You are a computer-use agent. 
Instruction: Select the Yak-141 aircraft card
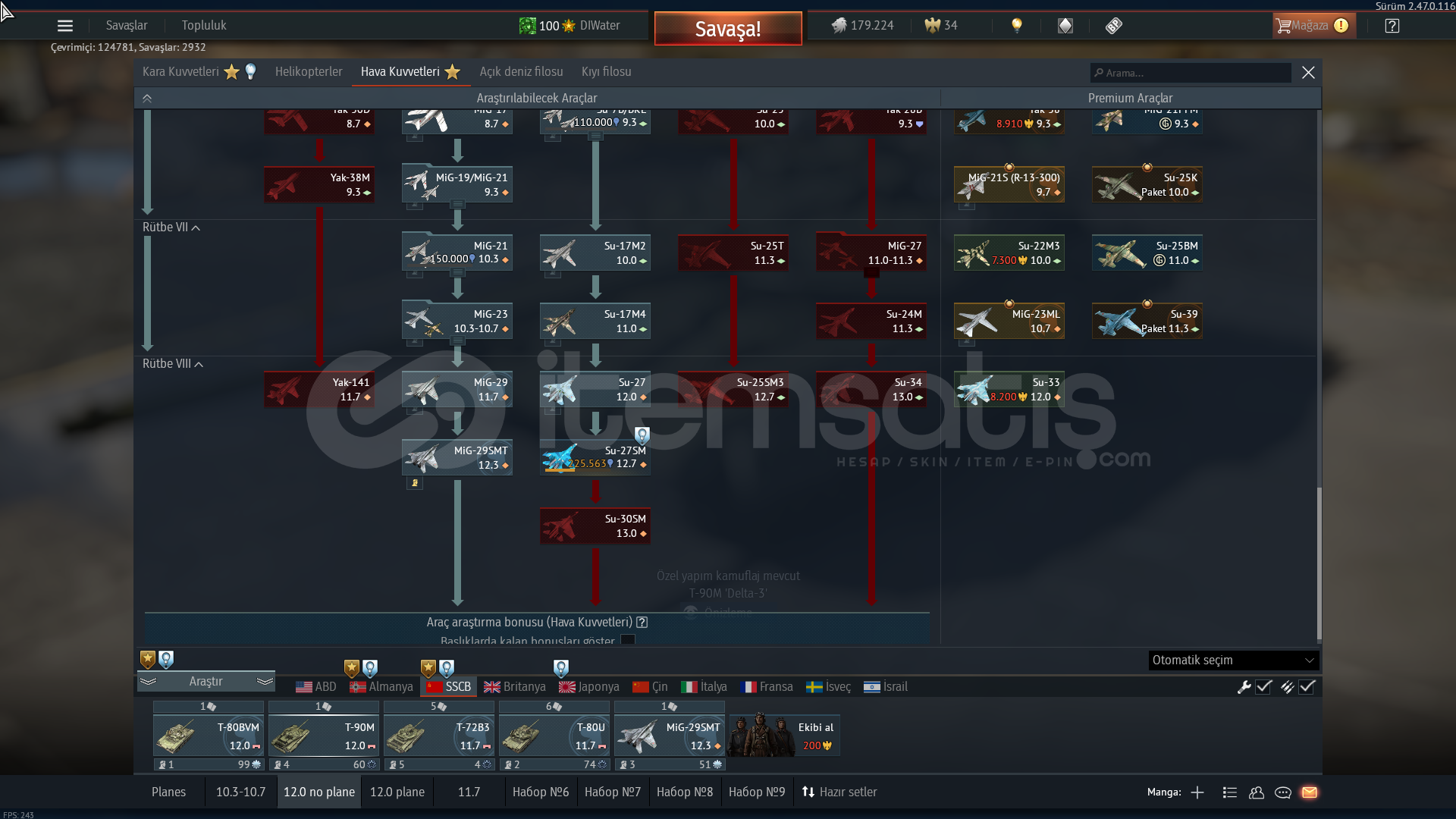point(319,390)
